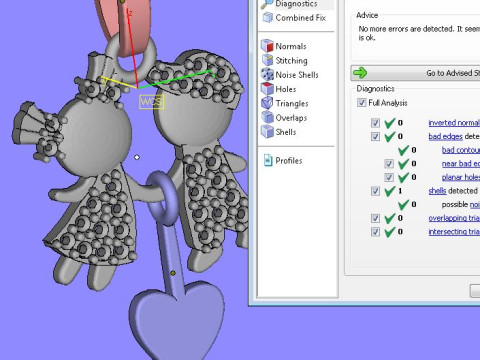The width and height of the screenshot is (480, 360).
Task: Open the planar holes link
Action: coord(461,177)
